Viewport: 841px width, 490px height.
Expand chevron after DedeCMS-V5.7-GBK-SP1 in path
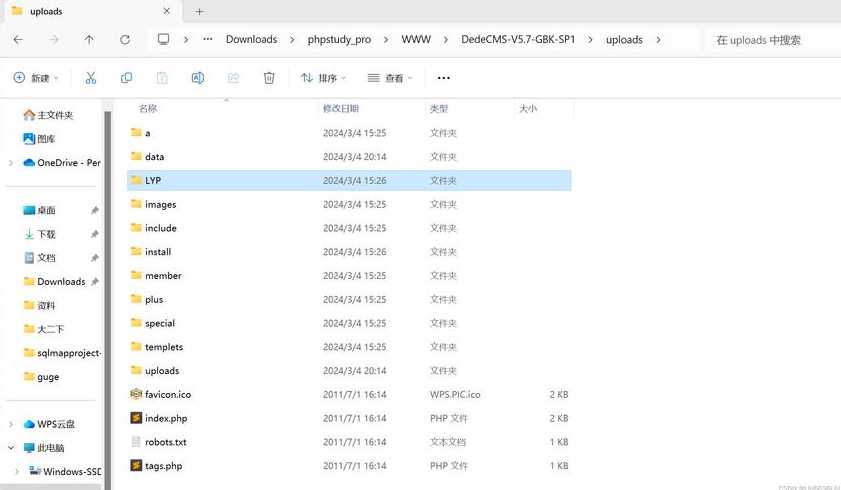click(590, 40)
